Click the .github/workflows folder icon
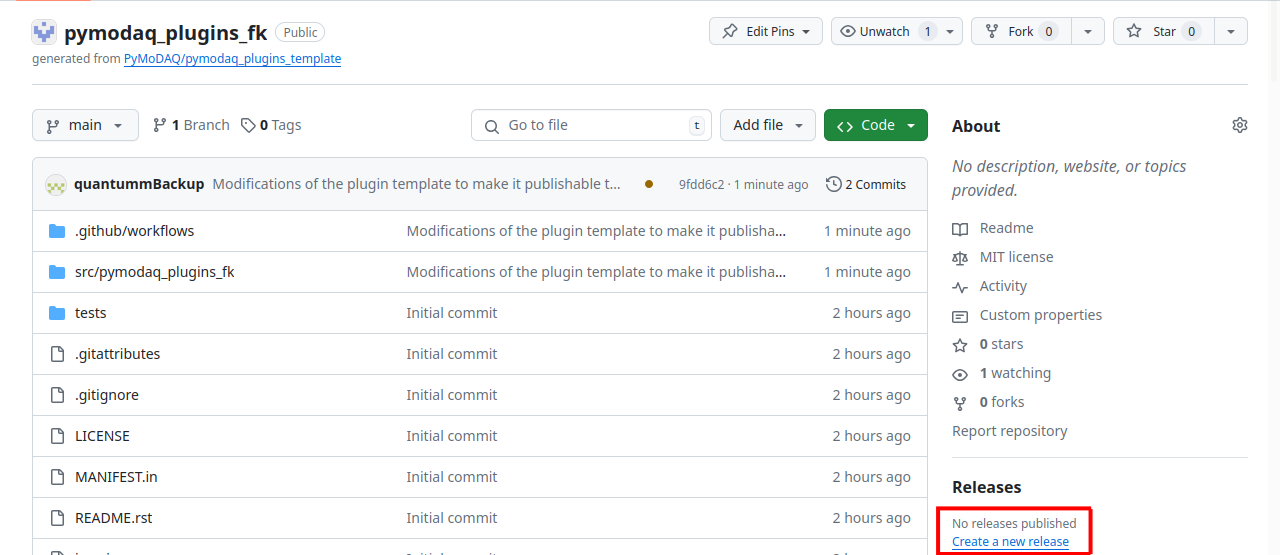 coord(57,231)
